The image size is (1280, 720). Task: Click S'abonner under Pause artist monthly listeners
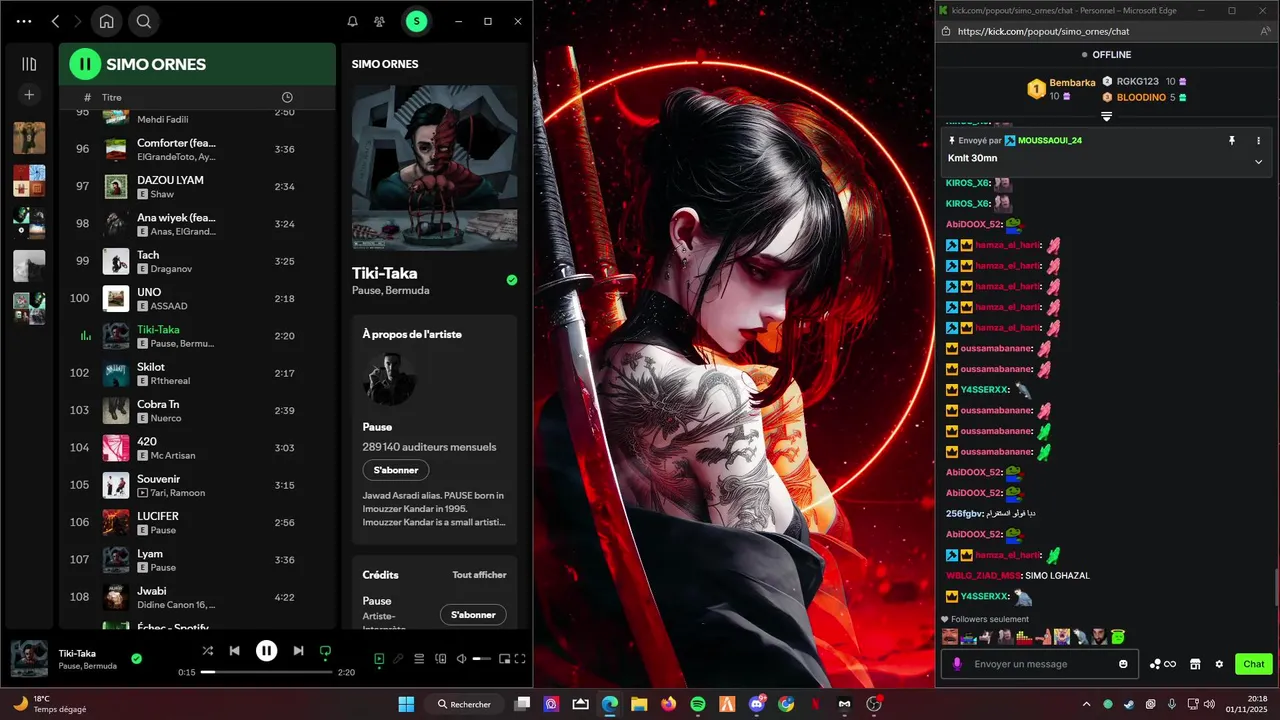[396, 470]
